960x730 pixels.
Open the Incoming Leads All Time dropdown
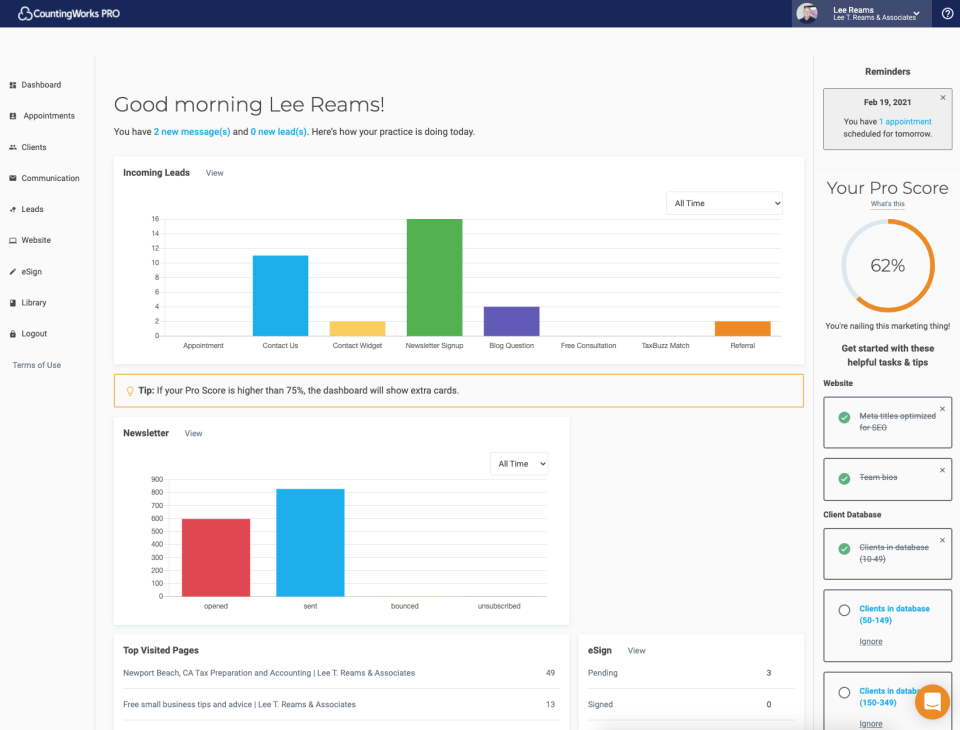pos(724,203)
